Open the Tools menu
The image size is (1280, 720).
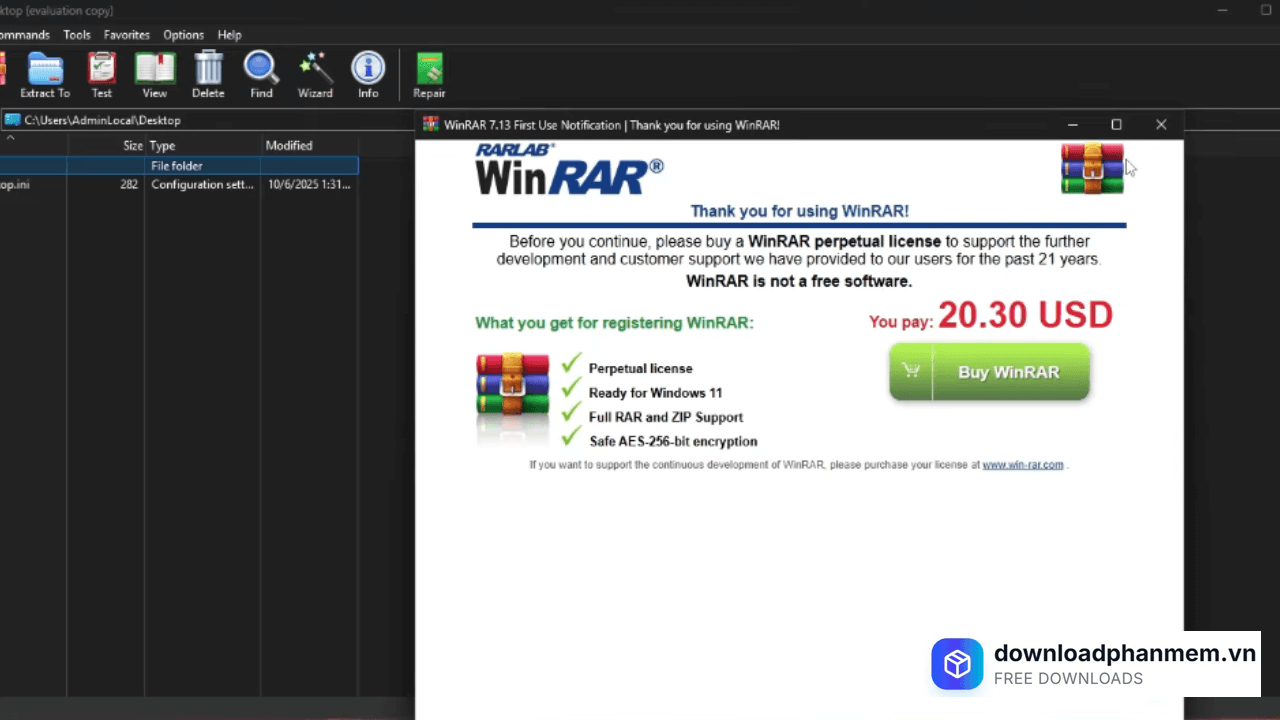(77, 35)
